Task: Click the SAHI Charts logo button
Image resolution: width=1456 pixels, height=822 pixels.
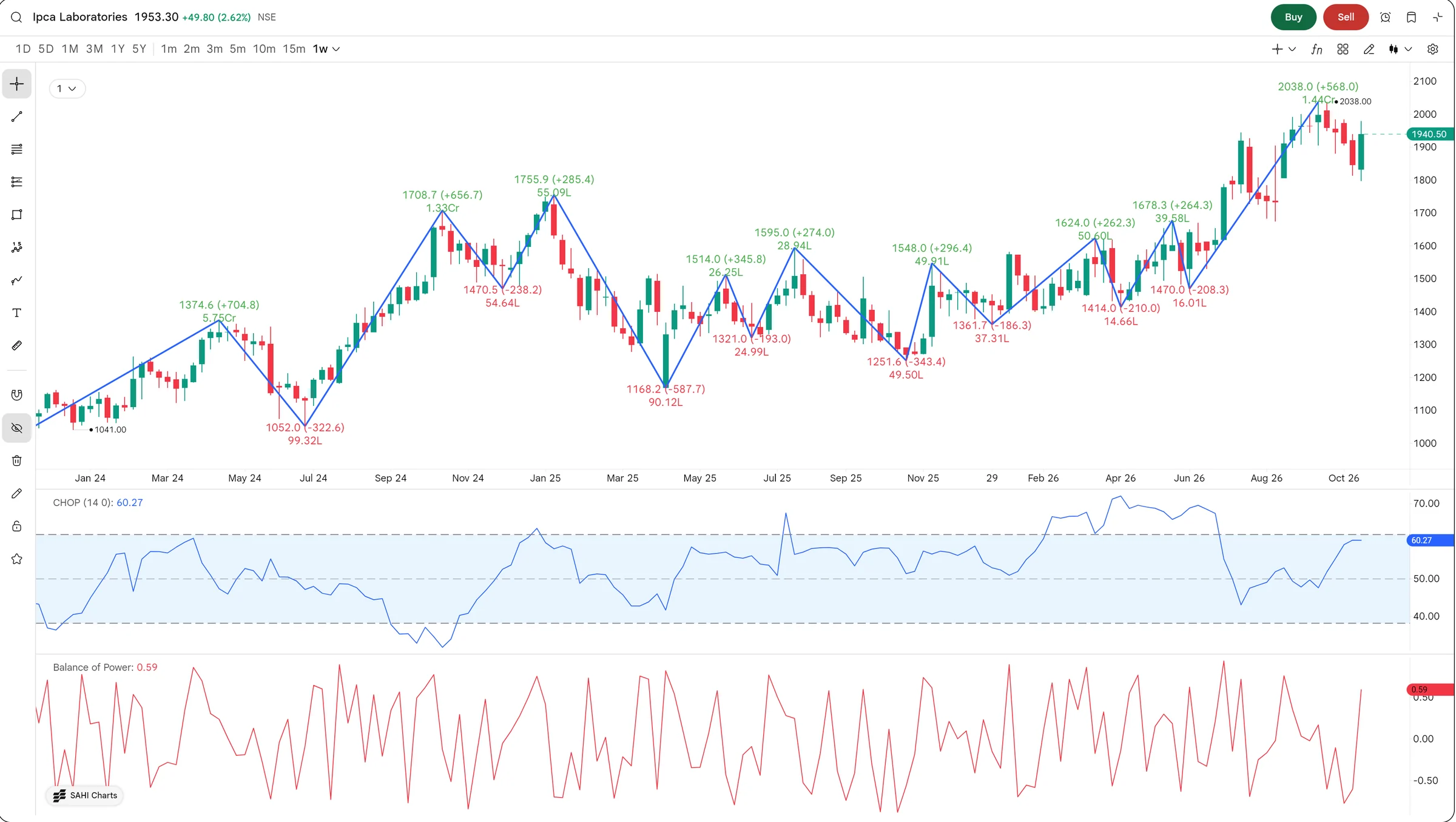Action: click(85, 795)
